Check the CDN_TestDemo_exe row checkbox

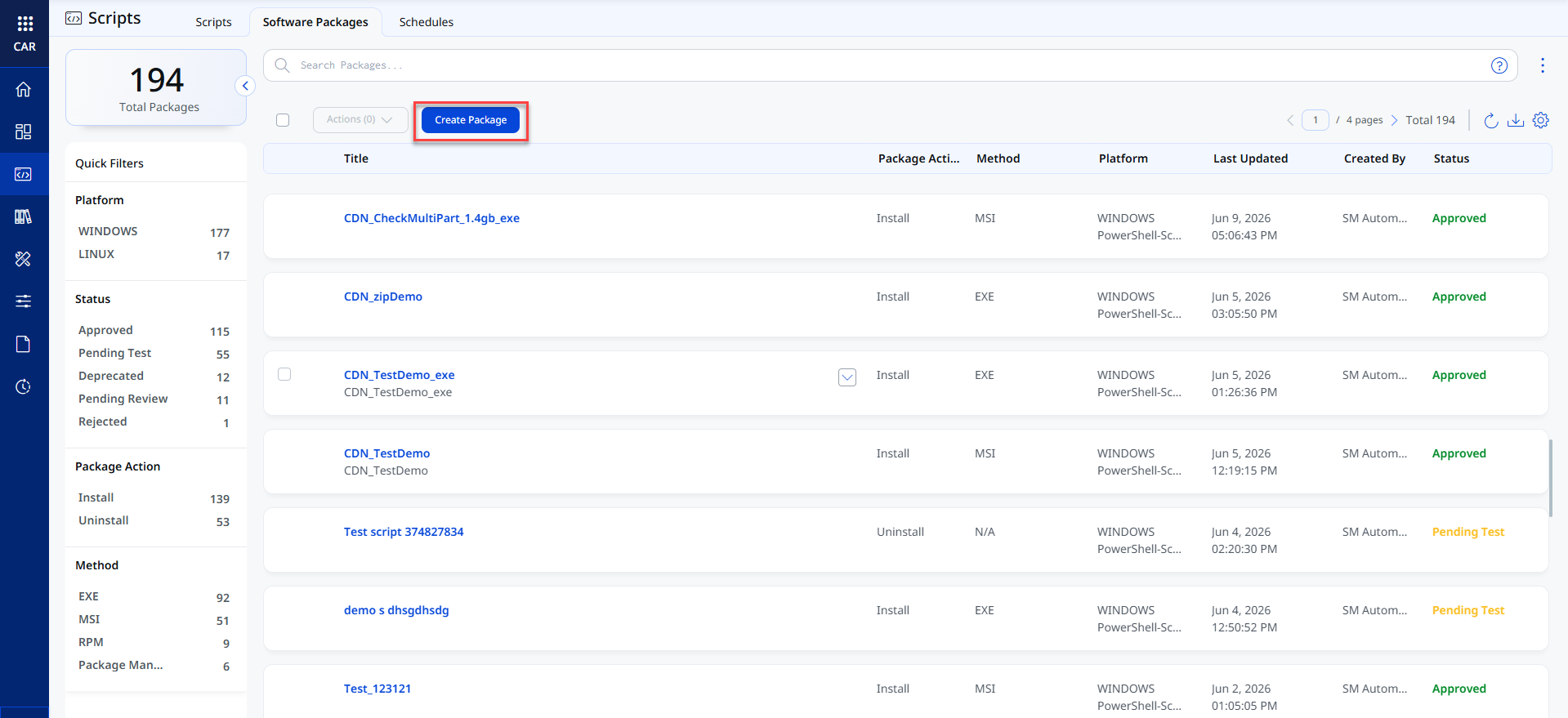coord(284,374)
